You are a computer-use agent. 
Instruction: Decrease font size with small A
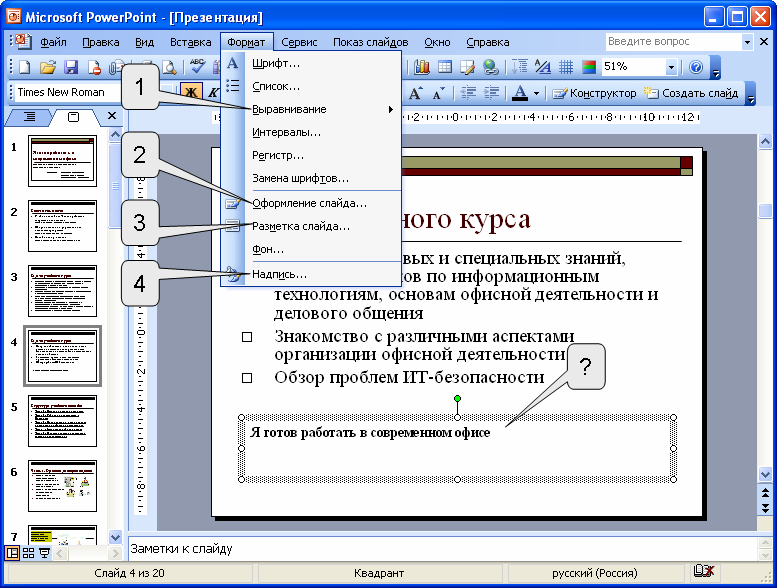[x=438, y=93]
